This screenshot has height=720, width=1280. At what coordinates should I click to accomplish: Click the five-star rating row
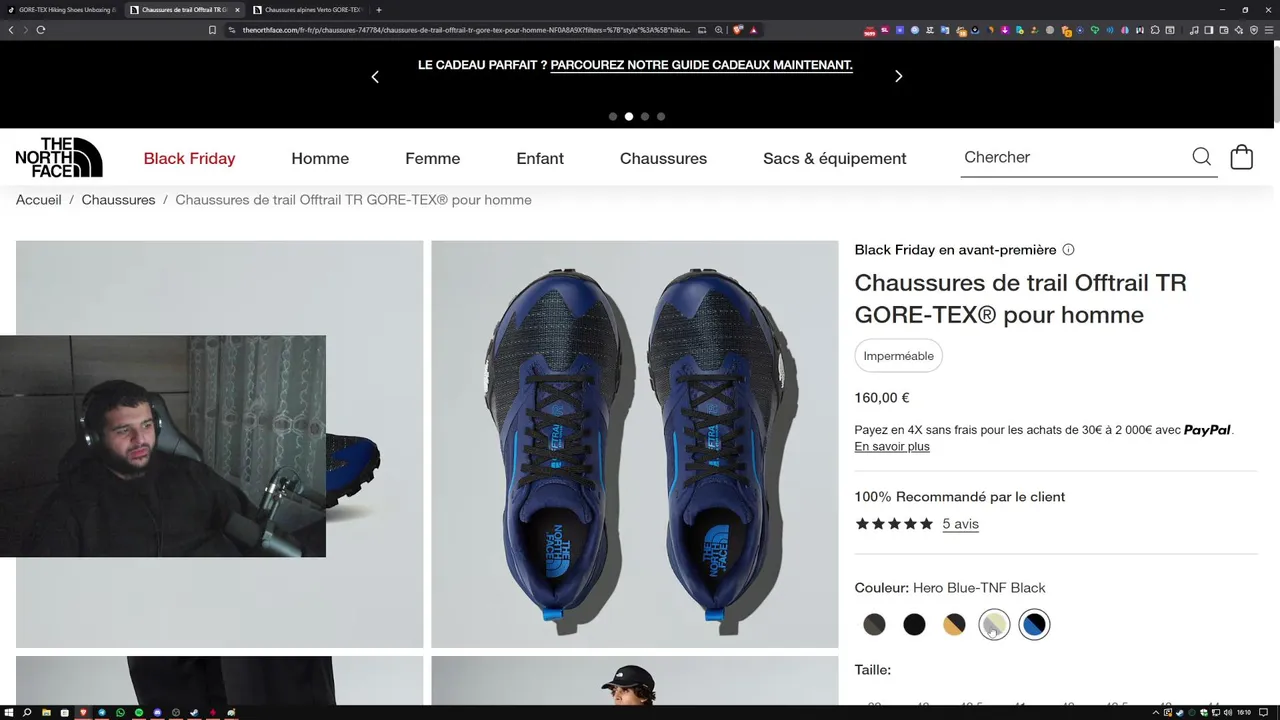(894, 524)
